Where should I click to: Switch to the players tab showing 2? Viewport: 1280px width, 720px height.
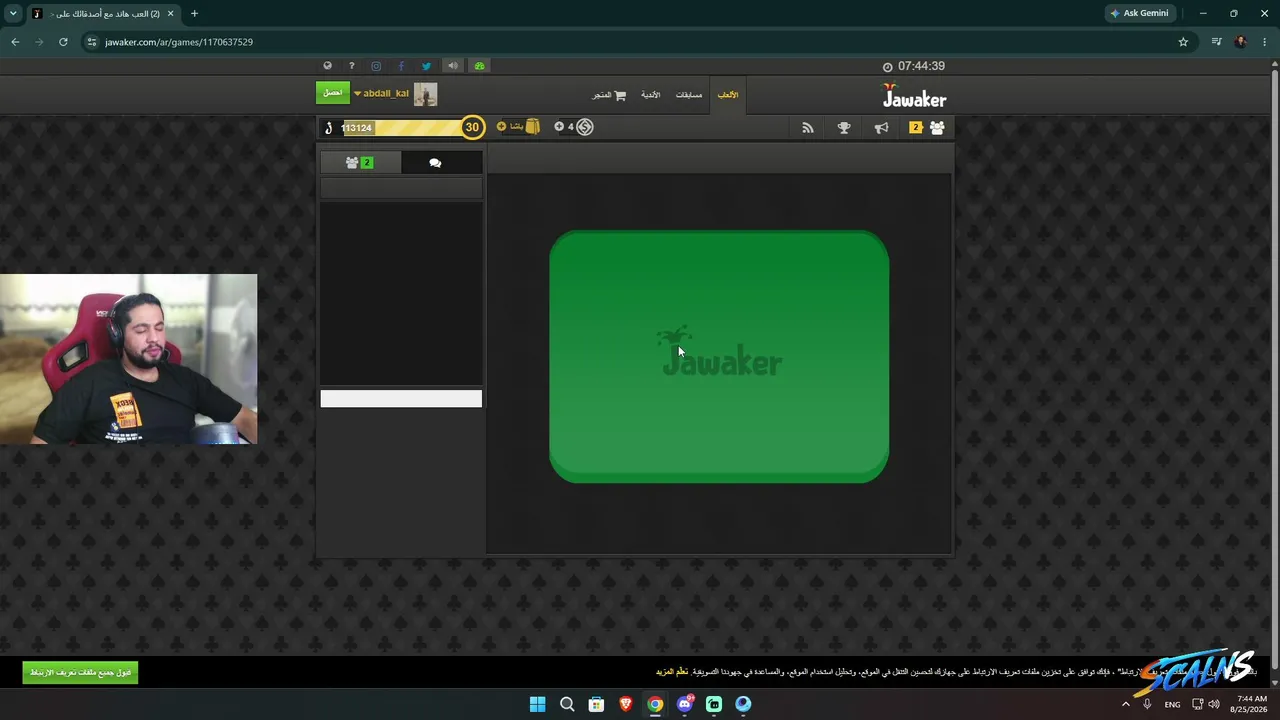coord(360,163)
